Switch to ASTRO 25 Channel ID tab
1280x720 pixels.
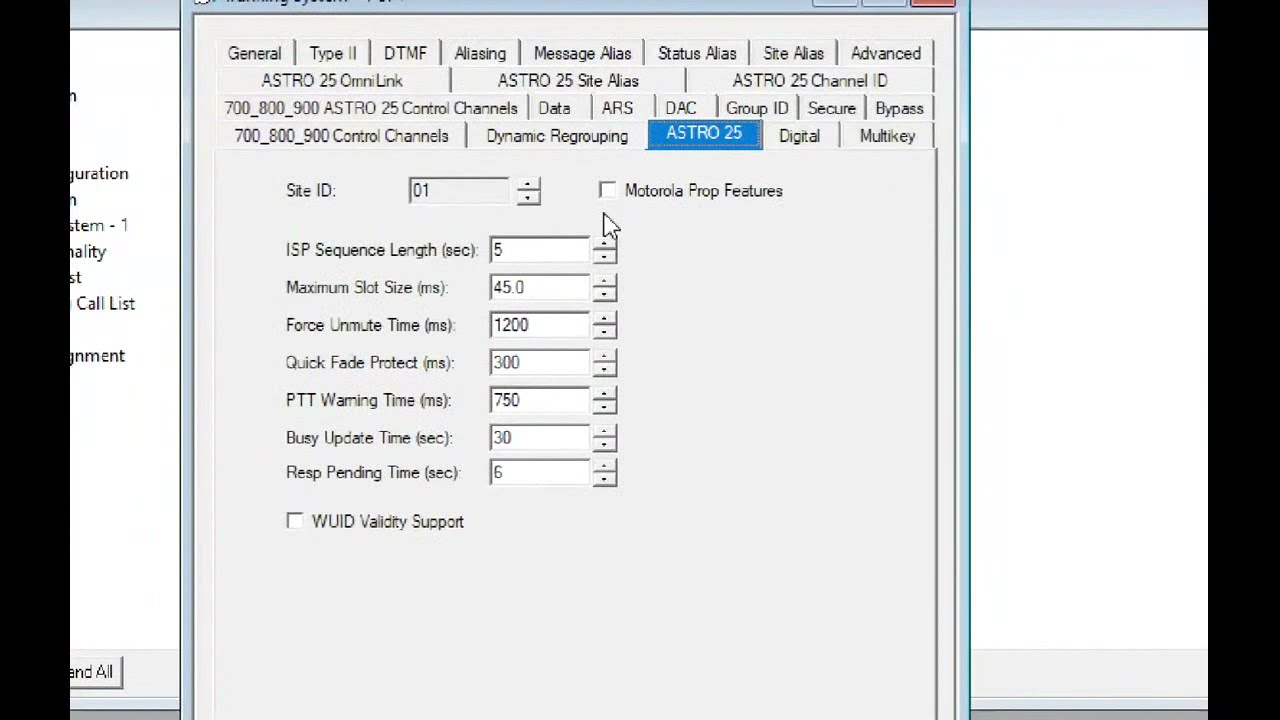[x=810, y=80]
